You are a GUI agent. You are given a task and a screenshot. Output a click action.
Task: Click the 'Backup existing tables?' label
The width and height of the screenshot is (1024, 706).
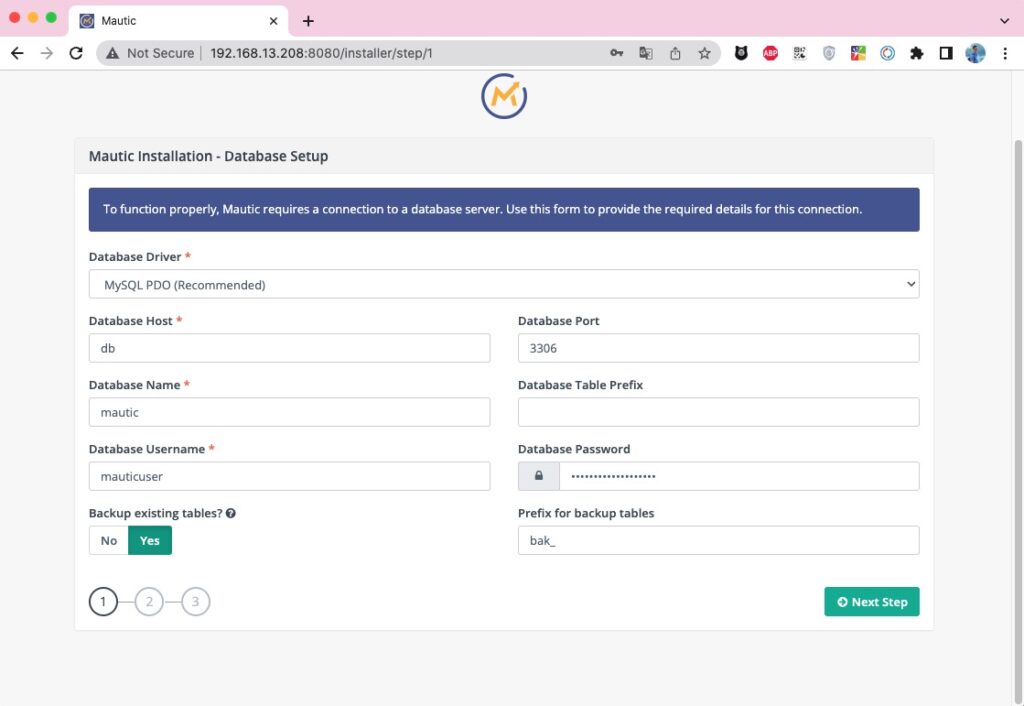(155, 513)
